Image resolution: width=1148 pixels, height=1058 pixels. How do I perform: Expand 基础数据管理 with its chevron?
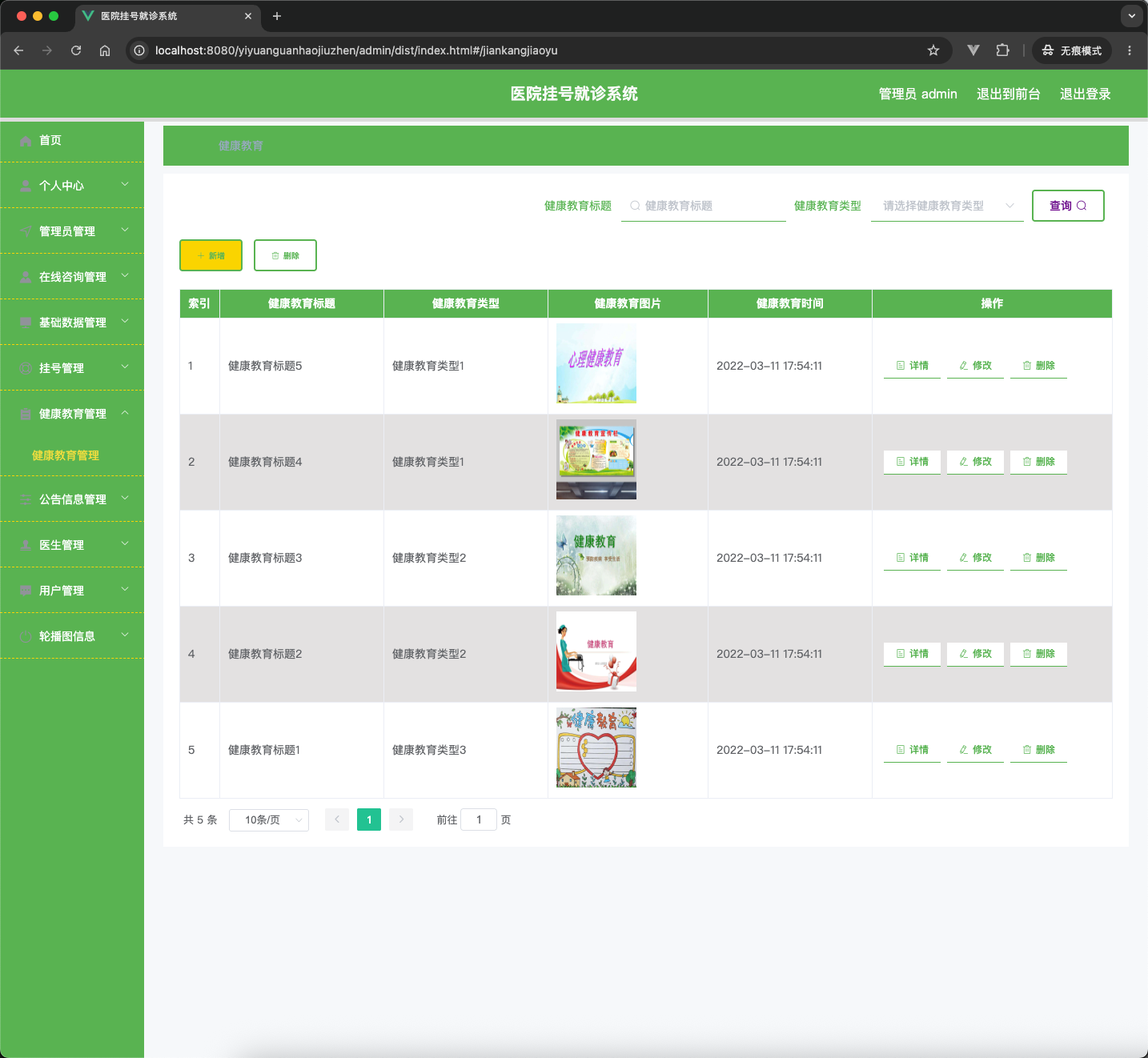[125, 321]
